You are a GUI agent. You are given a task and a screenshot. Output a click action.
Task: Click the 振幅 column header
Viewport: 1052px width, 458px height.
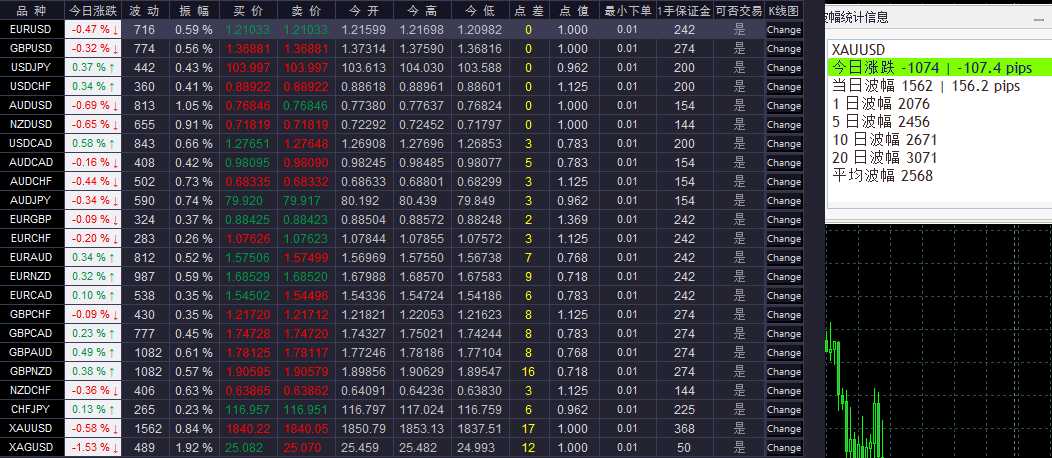click(x=193, y=11)
